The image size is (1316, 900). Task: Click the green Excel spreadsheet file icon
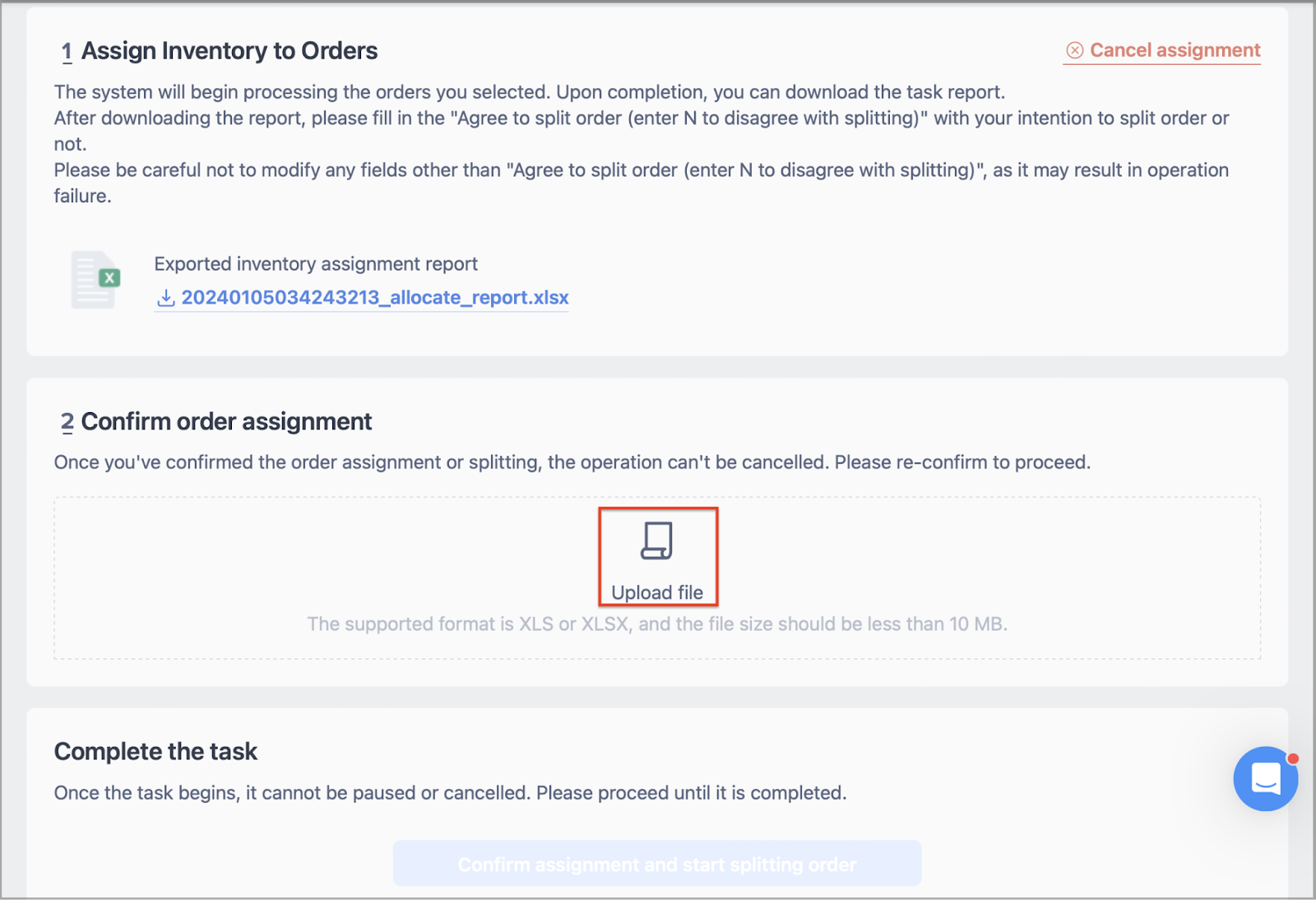click(96, 280)
